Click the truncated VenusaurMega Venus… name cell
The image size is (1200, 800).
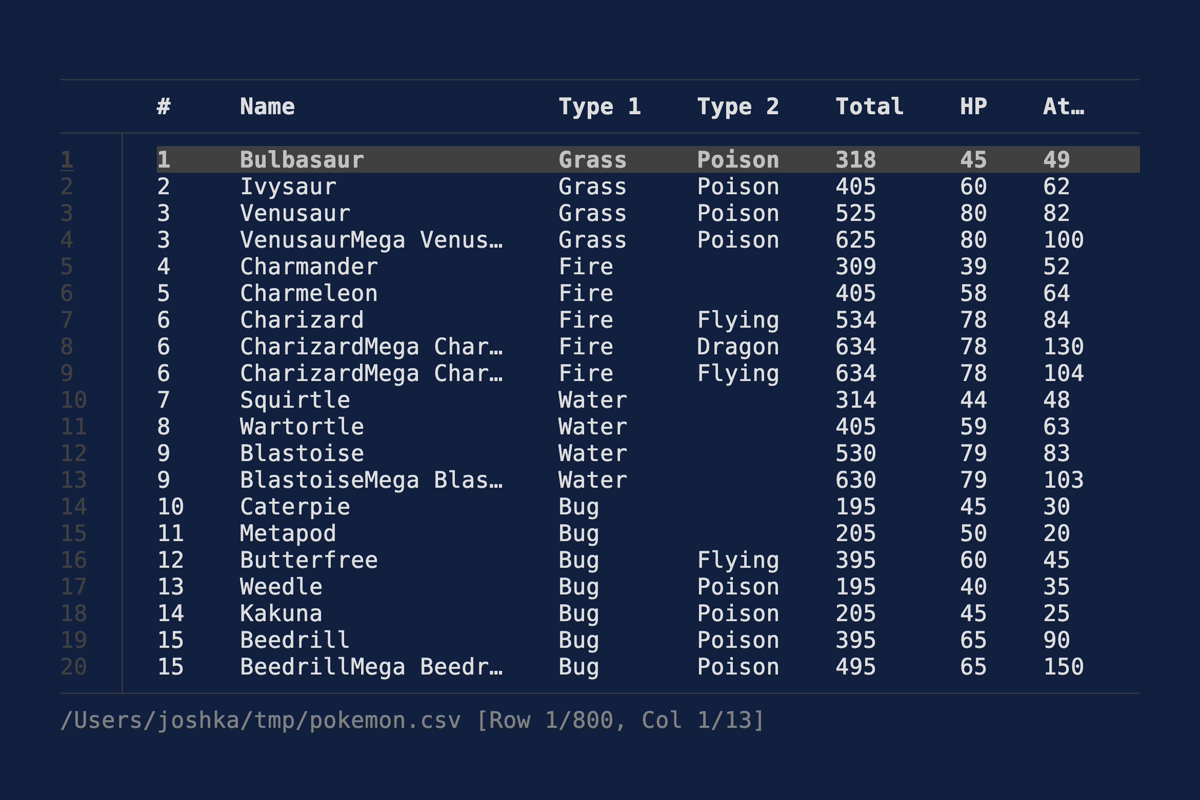[x=370, y=239]
